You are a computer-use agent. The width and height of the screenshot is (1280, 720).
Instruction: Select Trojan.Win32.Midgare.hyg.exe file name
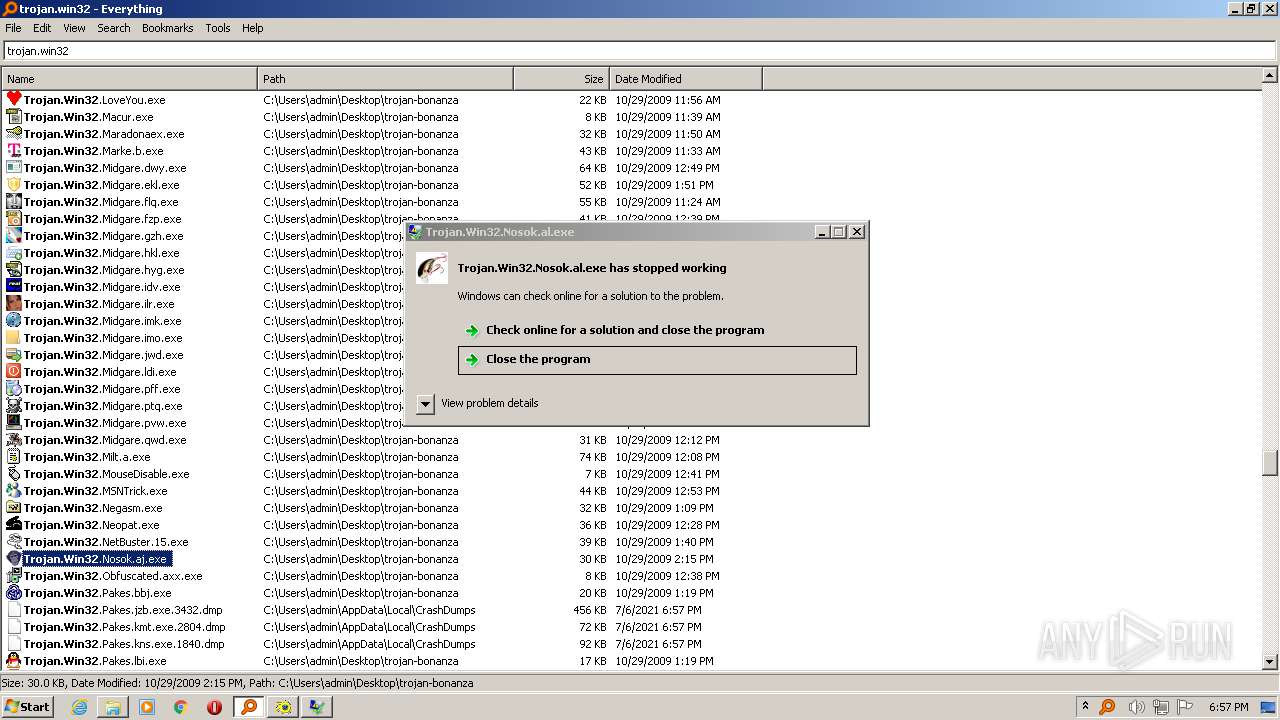point(104,270)
